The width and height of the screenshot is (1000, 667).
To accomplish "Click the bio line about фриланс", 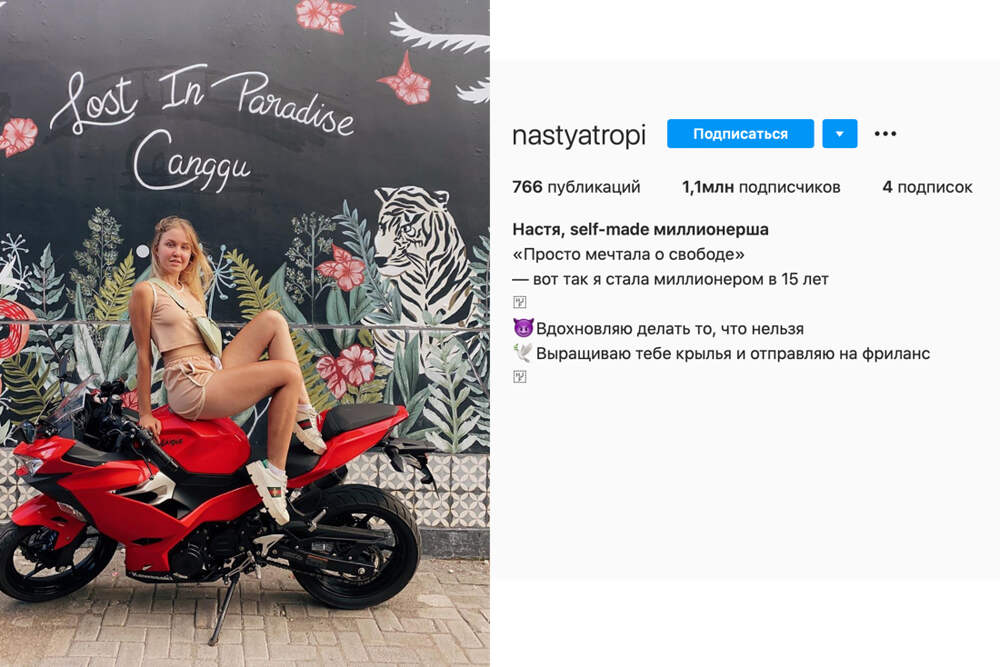I will coord(721,353).
